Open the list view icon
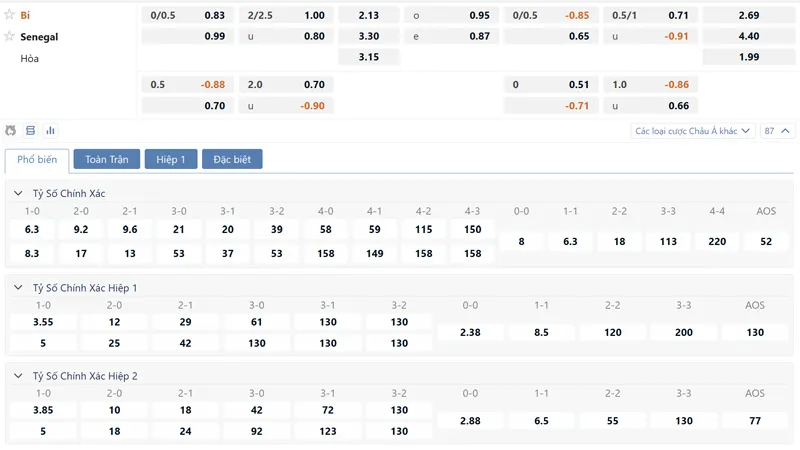This screenshot has height=450, width=800. tap(31, 130)
